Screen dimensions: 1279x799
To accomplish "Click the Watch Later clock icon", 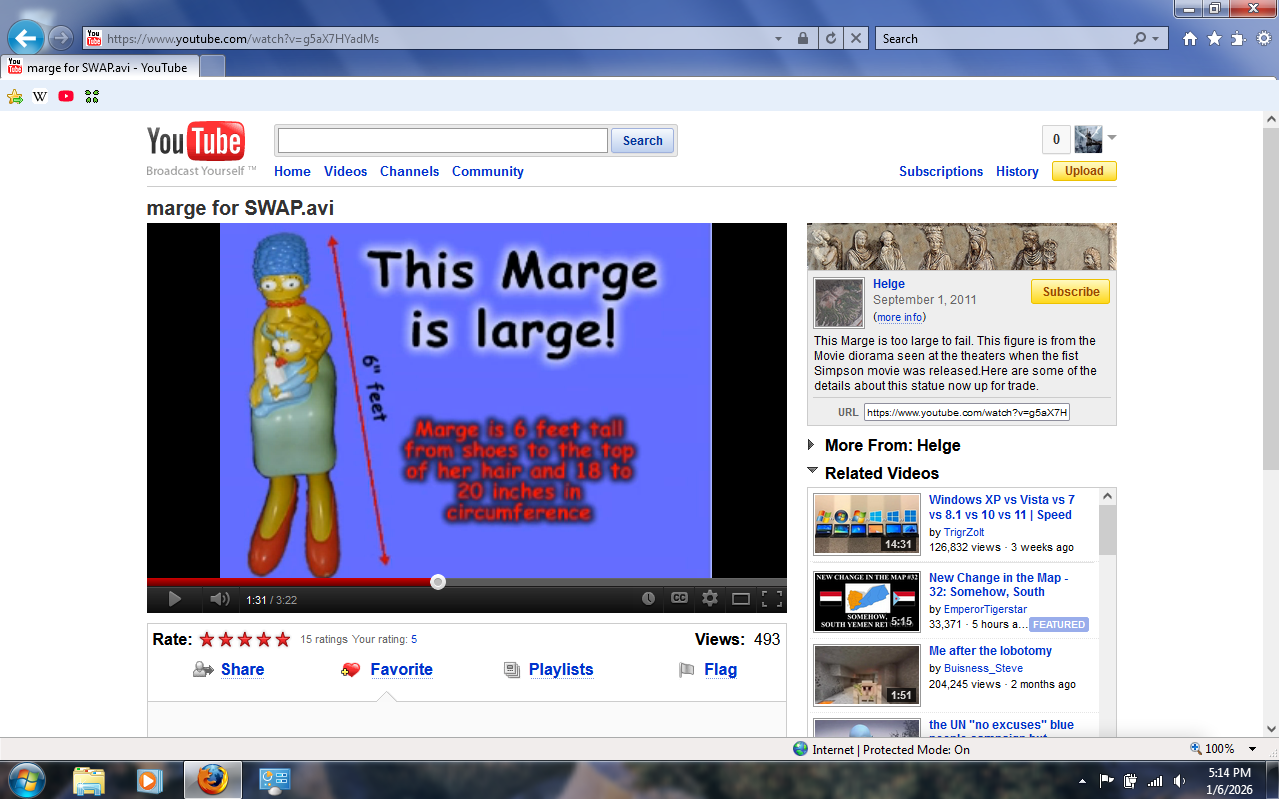I will [x=648, y=598].
